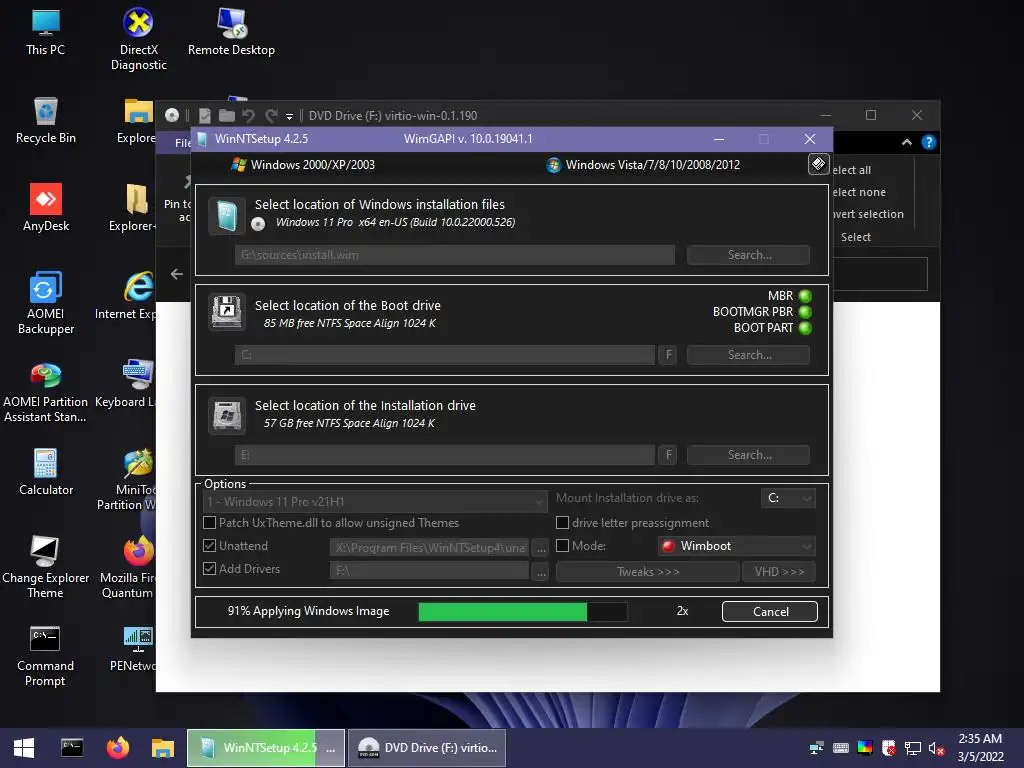Open the Recycle Bin
The width and height of the screenshot is (1024, 768).
(x=46, y=121)
